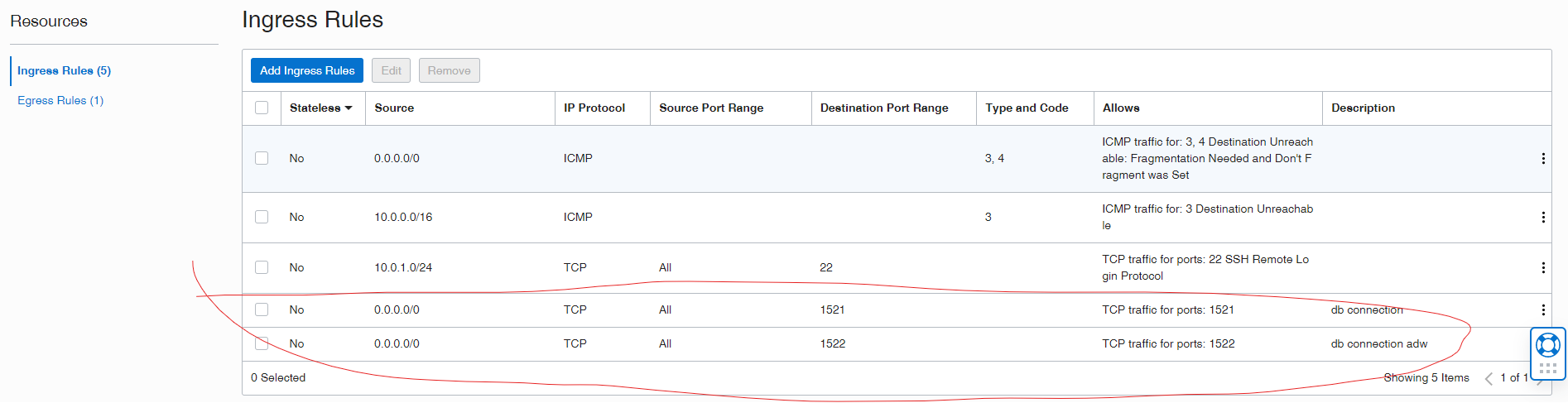Click the lifebuoy help icon
1568x403 pixels.
tap(1547, 344)
